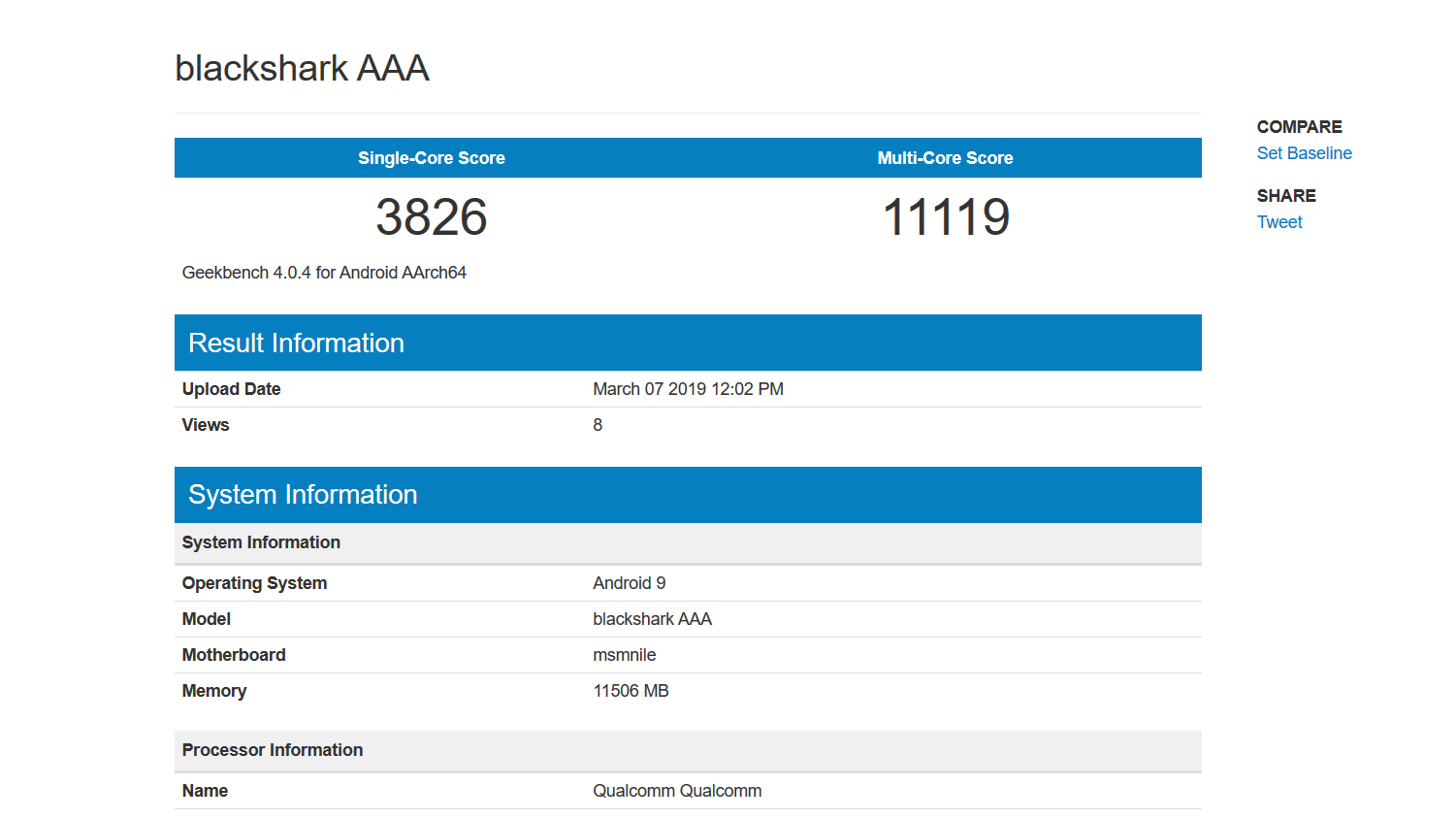
Task: Click the COMPARE sidebar heading
Action: [1299, 127]
